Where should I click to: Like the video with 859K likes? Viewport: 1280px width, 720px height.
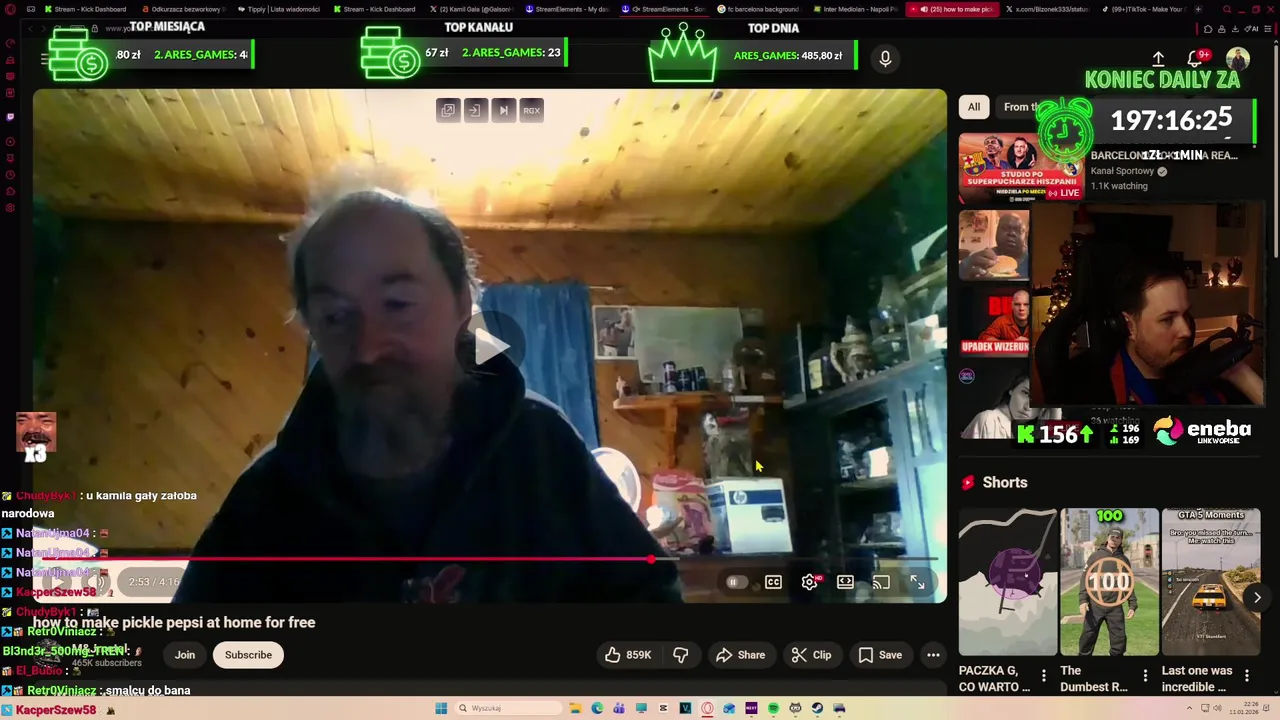pos(628,655)
